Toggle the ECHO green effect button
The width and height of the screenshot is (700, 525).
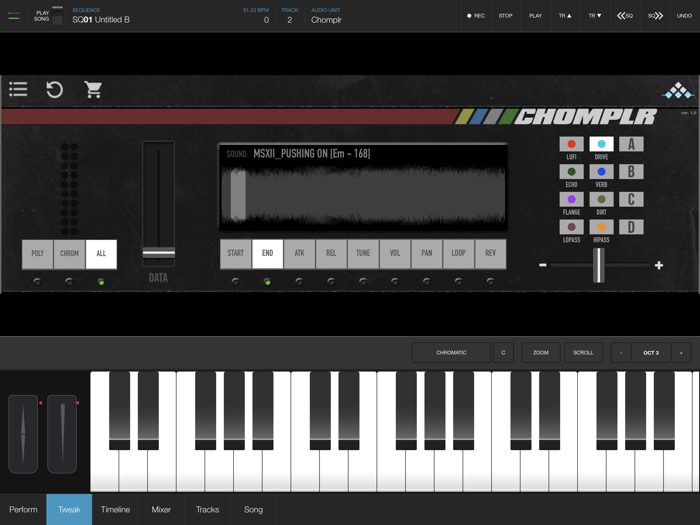tap(571, 172)
